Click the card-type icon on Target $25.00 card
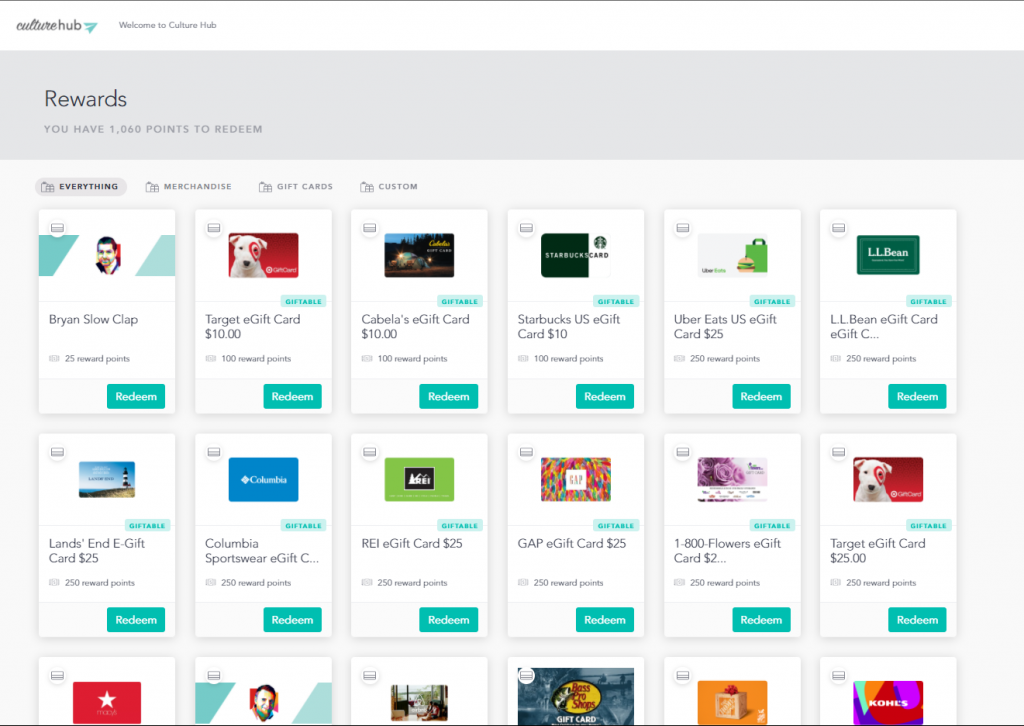Image resolution: width=1024 pixels, height=726 pixels. coord(839,452)
